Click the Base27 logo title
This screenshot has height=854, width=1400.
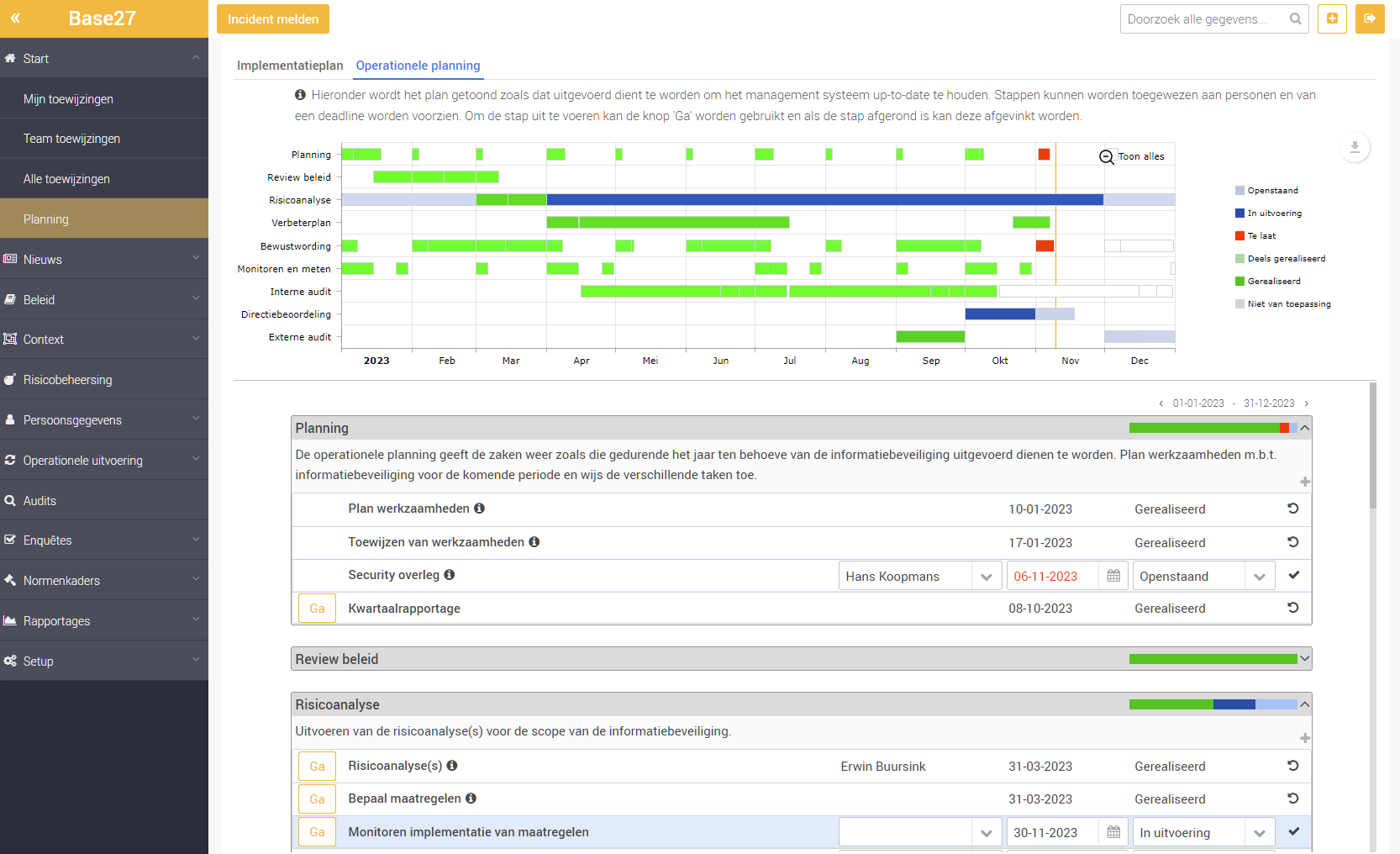(x=102, y=18)
